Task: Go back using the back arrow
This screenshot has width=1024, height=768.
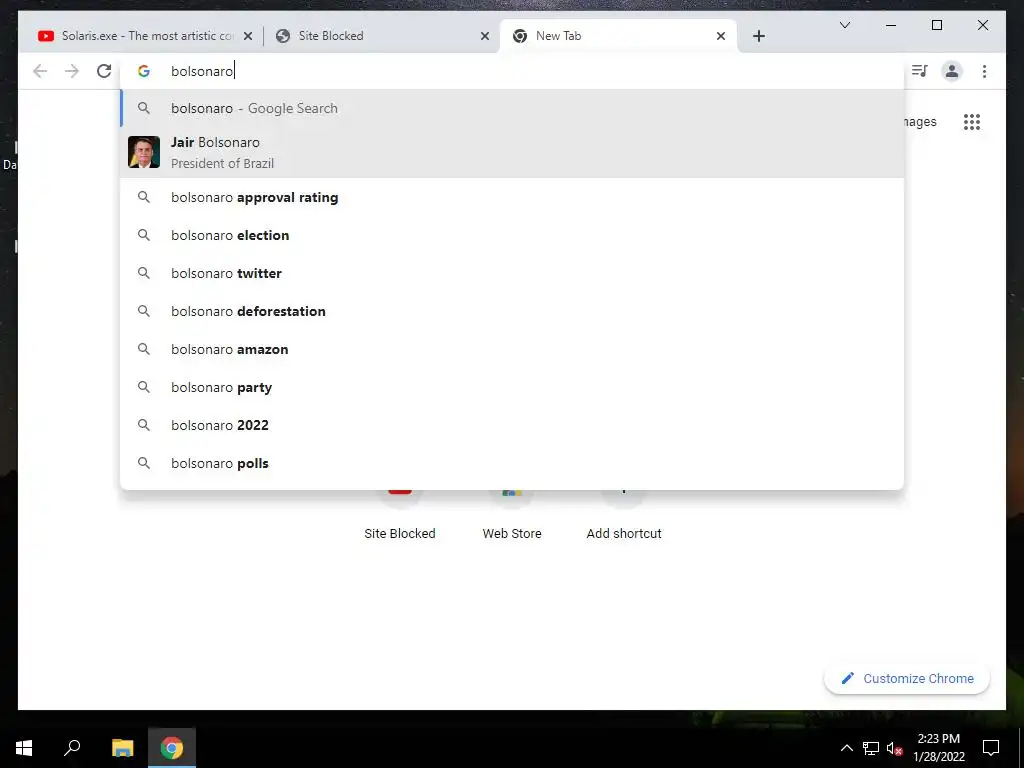Action: click(40, 71)
